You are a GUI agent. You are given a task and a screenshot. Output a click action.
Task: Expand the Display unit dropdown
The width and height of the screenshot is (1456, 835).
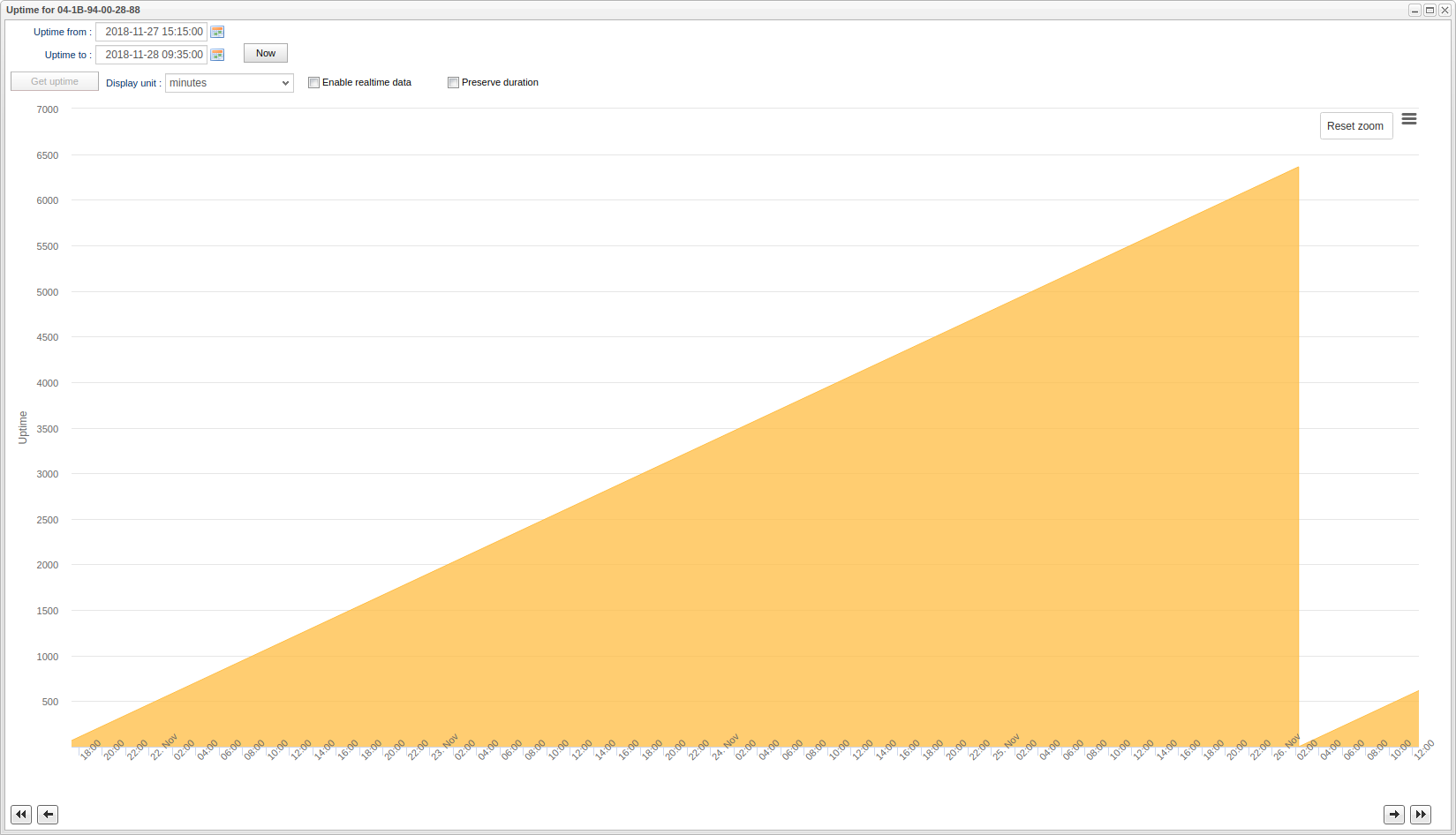(x=230, y=83)
